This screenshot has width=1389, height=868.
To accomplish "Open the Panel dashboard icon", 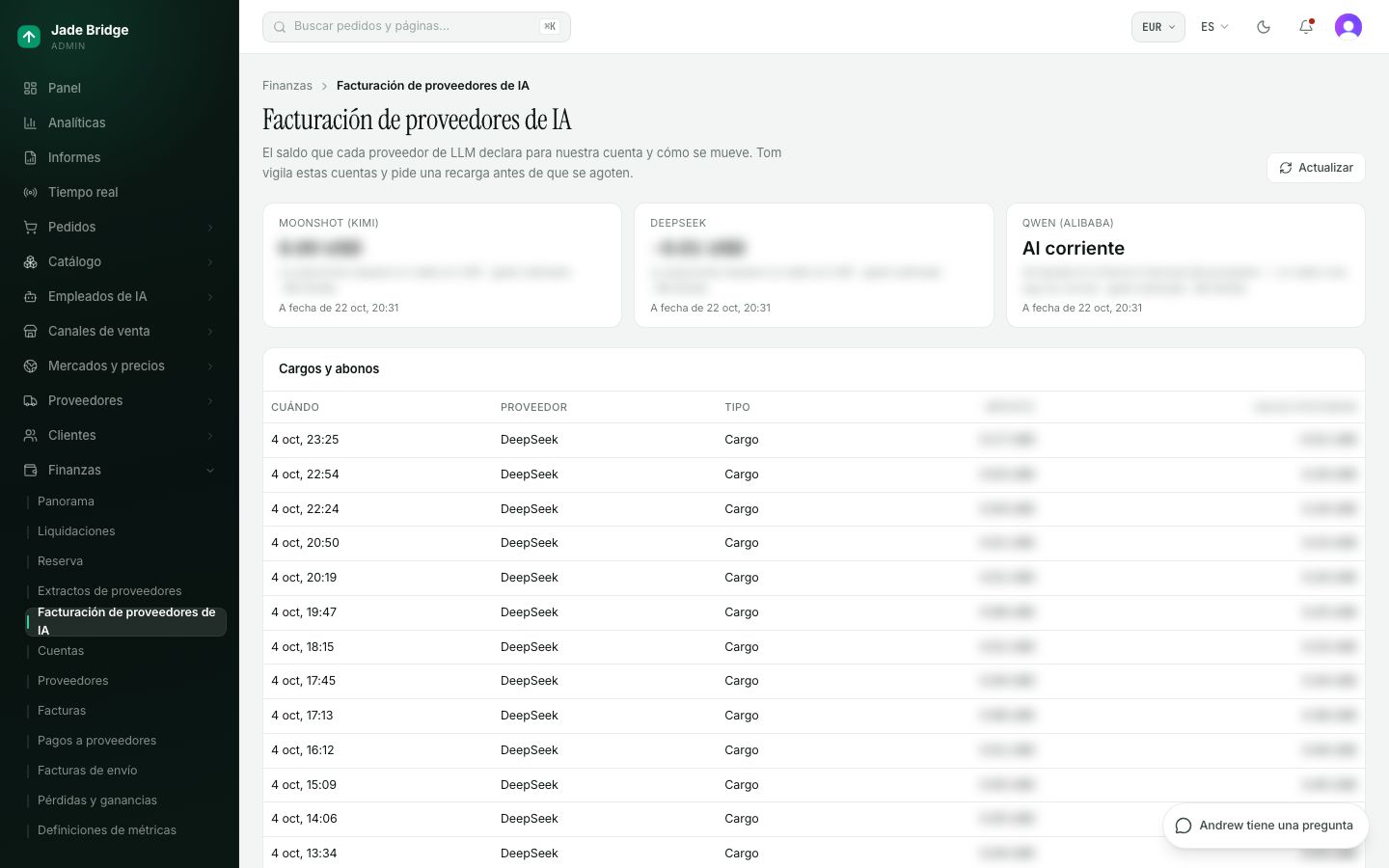I will (x=30, y=88).
